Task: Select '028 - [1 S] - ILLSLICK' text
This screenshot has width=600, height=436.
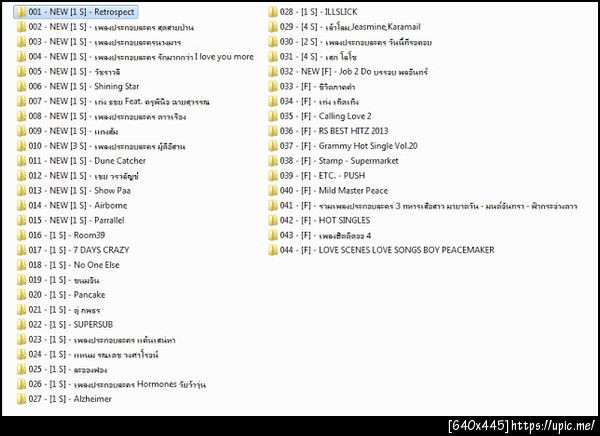Action: click(318, 12)
